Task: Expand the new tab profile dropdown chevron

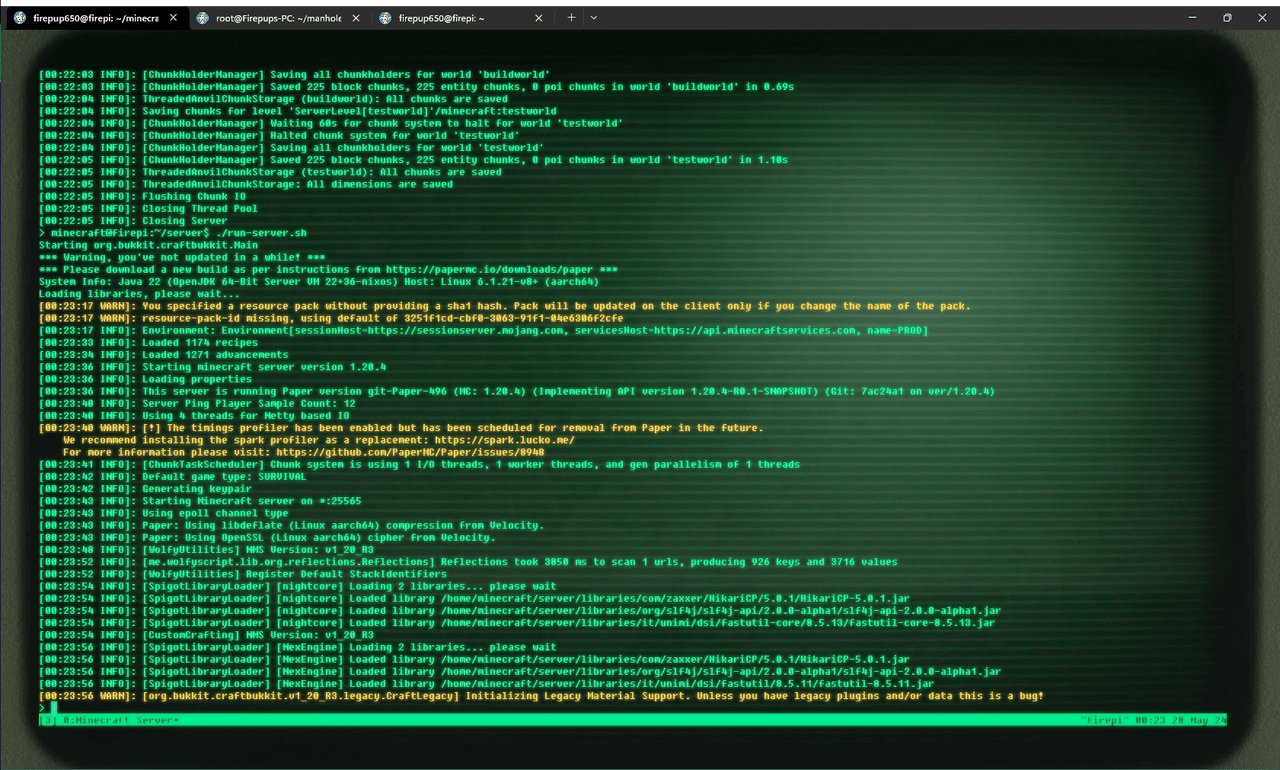Action: (593, 17)
